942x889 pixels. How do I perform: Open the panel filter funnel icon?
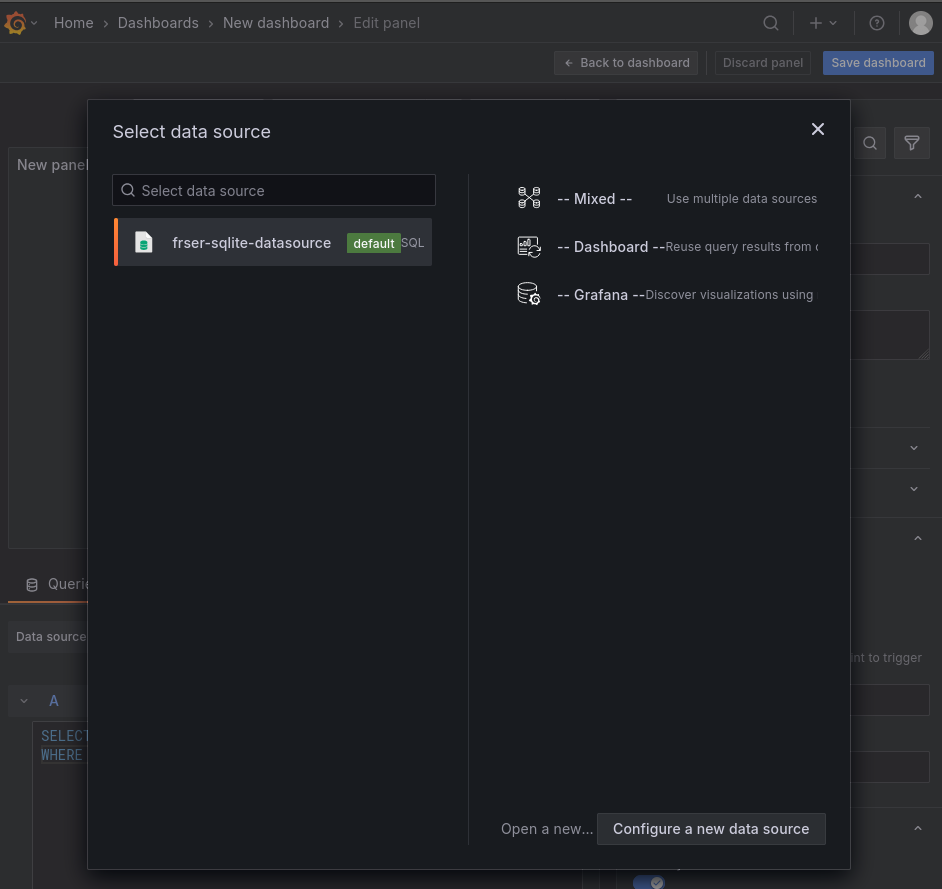(911, 143)
